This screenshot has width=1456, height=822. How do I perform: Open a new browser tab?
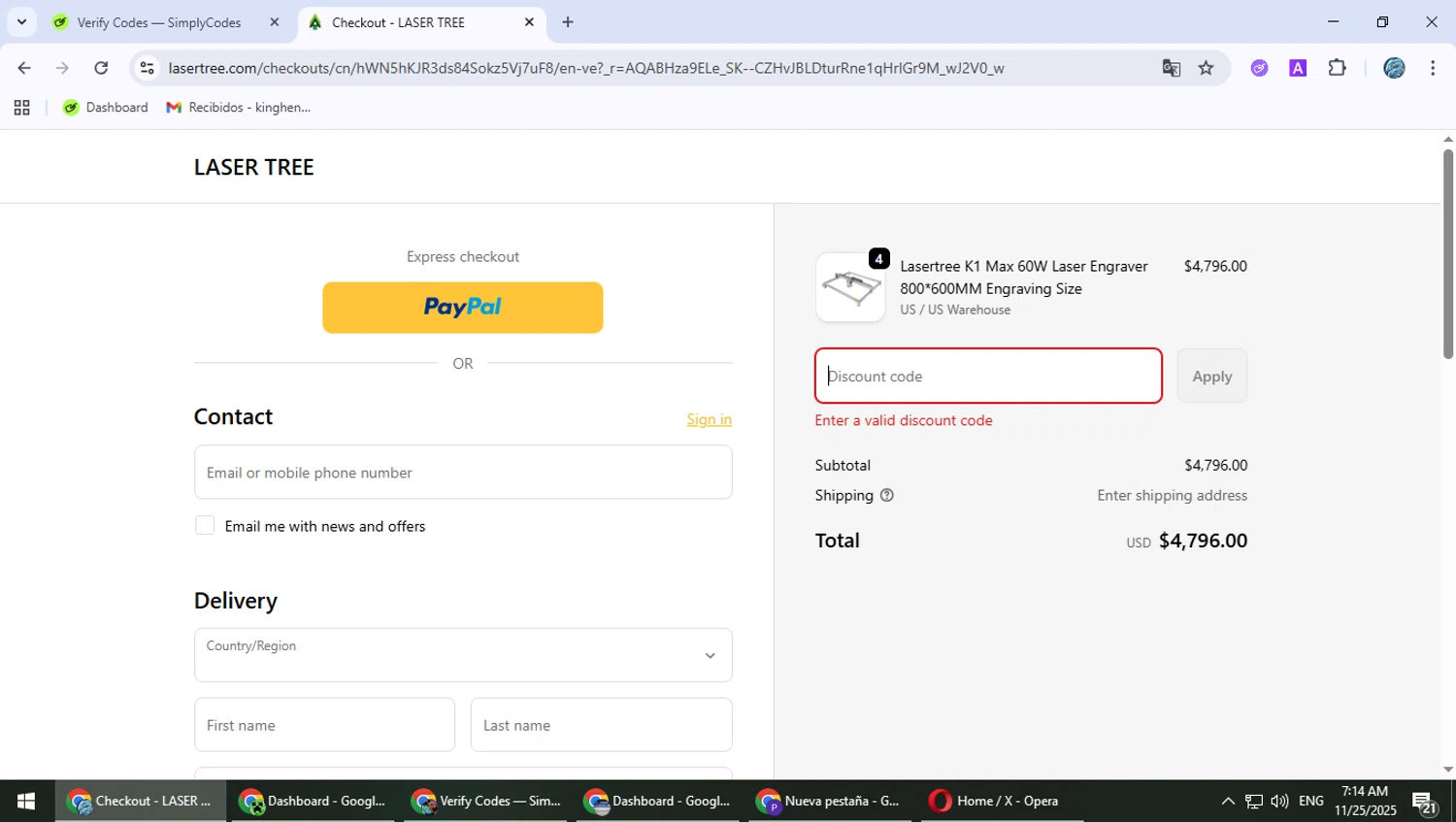(x=568, y=22)
